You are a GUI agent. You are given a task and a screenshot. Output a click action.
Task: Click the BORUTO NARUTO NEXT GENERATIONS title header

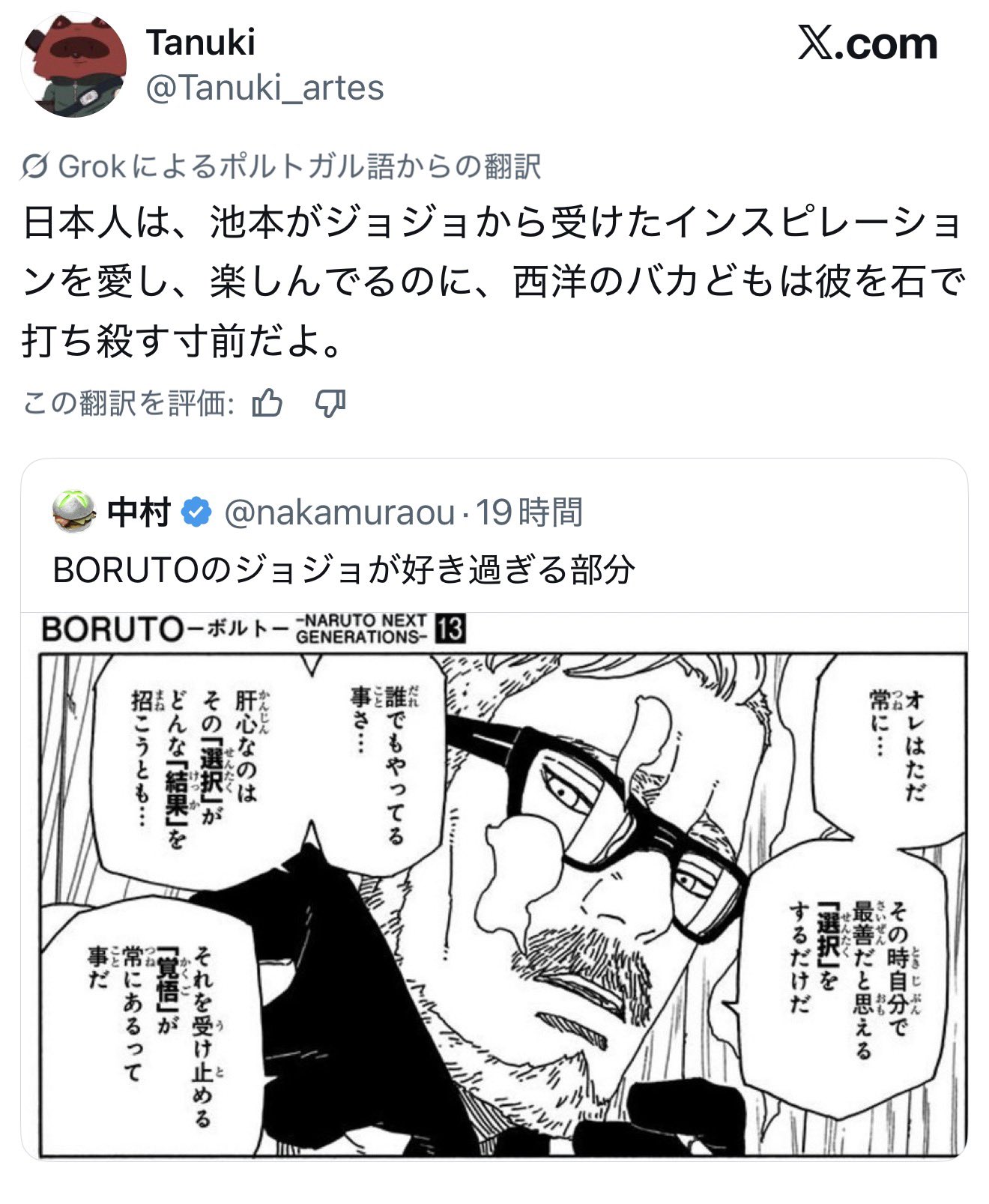click(x=254, y=629)
